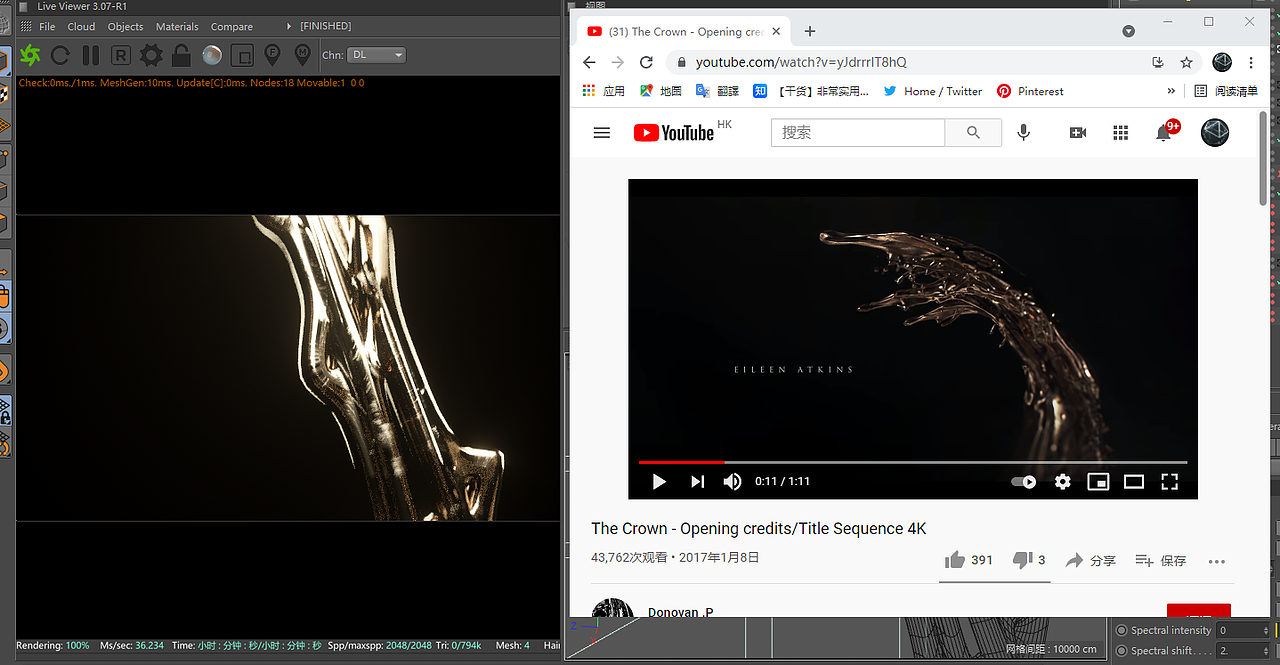Click the grip dots icon left of File menu
1280x665 pixels.
pyautogui.click(x=24, y=26)
